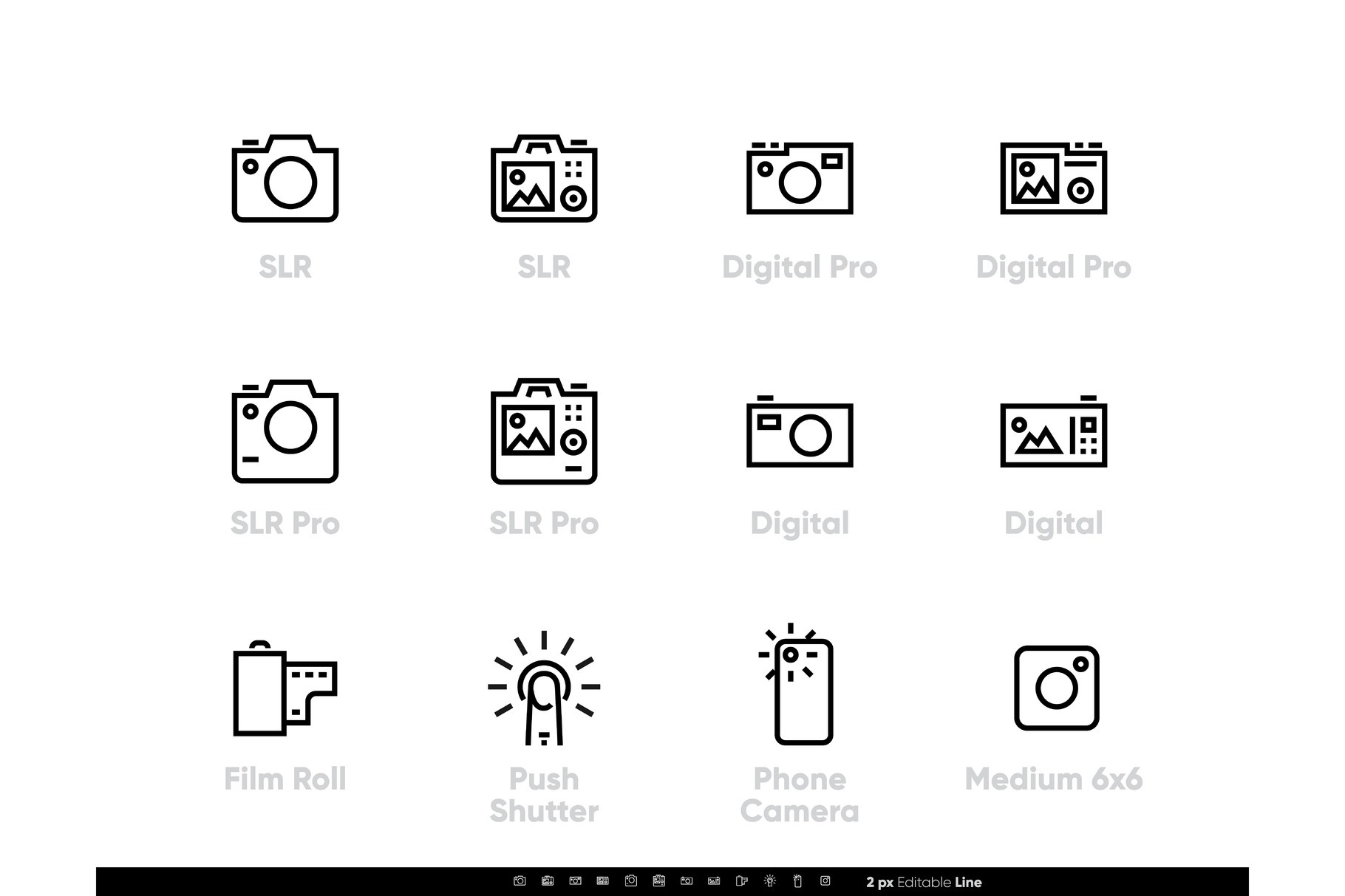Click the small push shutter icon in footer bar
The image size is (1345, 896).
769,881
